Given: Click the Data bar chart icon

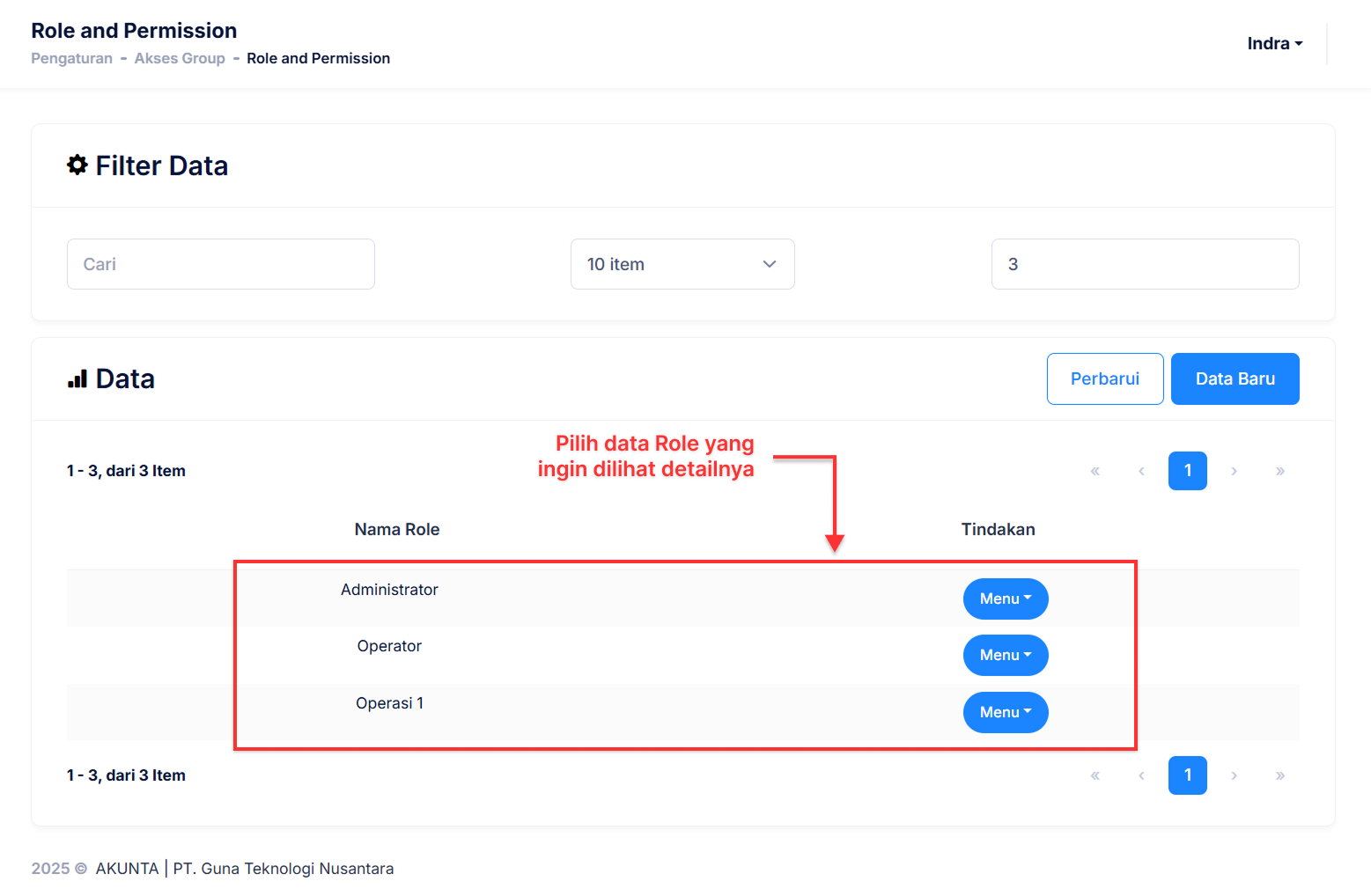Looking at the screenshot, I should [x=77, y=379].
